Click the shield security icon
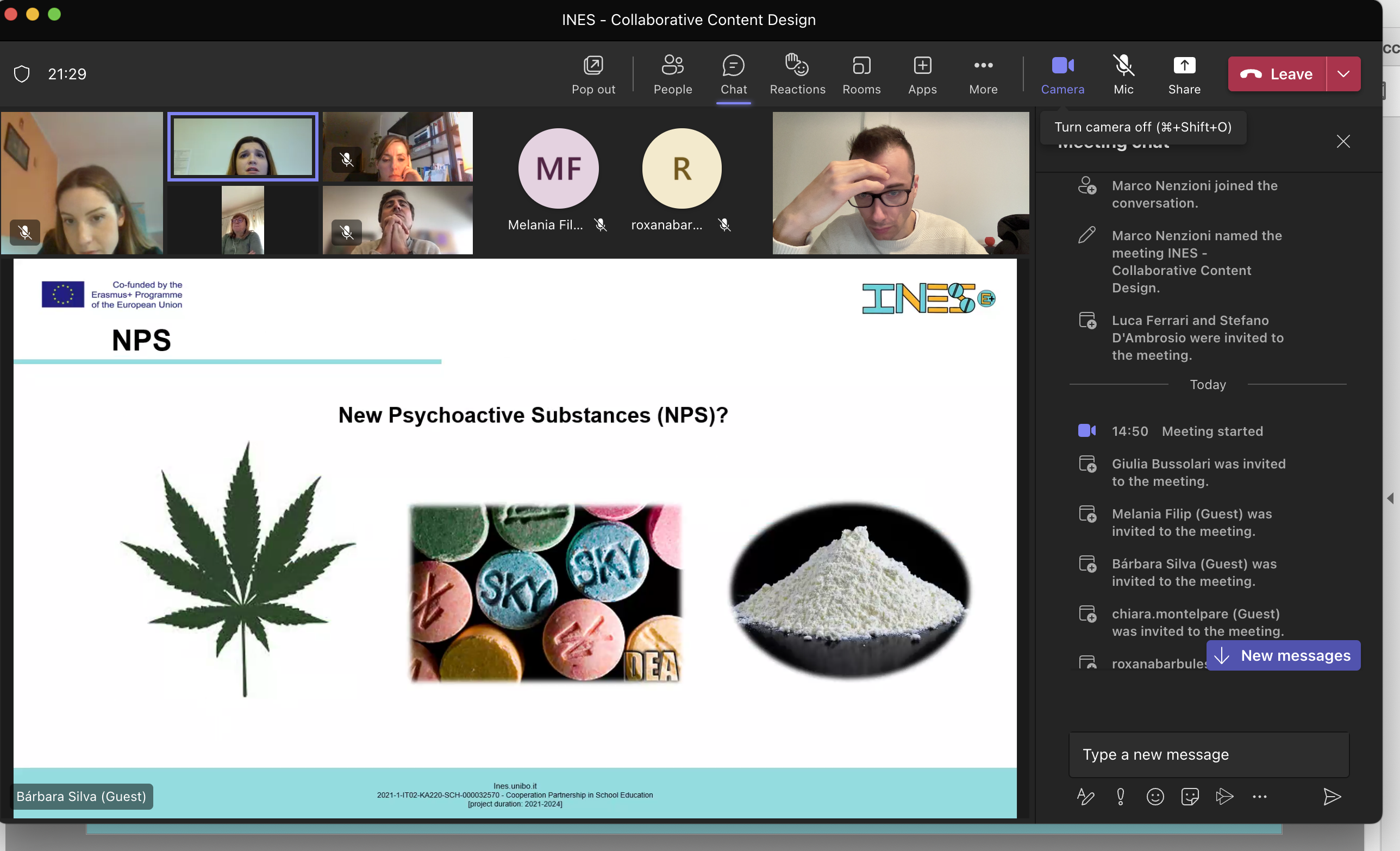Viewport: 1400px width, 851px height. [22, 74]
